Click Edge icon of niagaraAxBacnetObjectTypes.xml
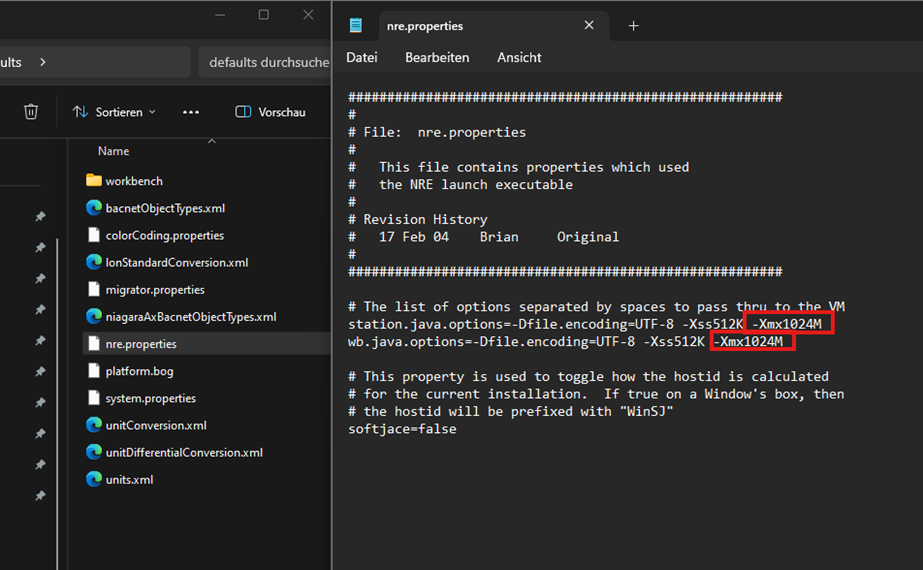 [94, 316]
